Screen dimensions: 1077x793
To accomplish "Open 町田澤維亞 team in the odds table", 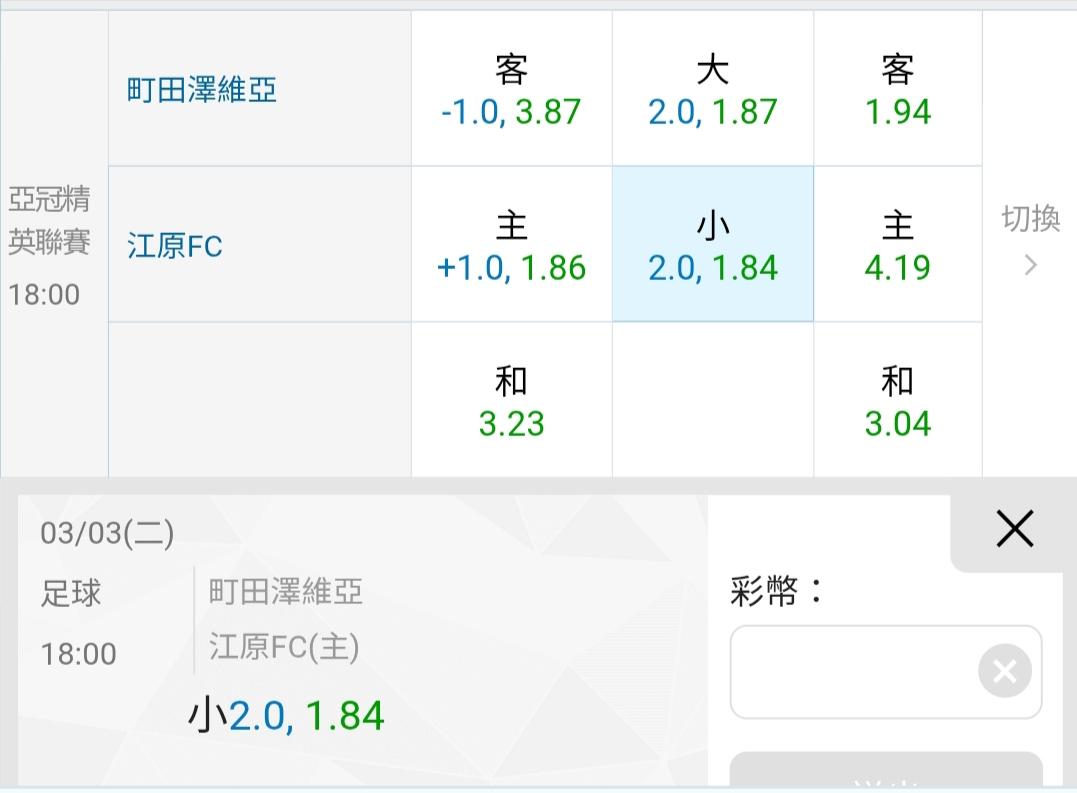I will click(202, 91).
